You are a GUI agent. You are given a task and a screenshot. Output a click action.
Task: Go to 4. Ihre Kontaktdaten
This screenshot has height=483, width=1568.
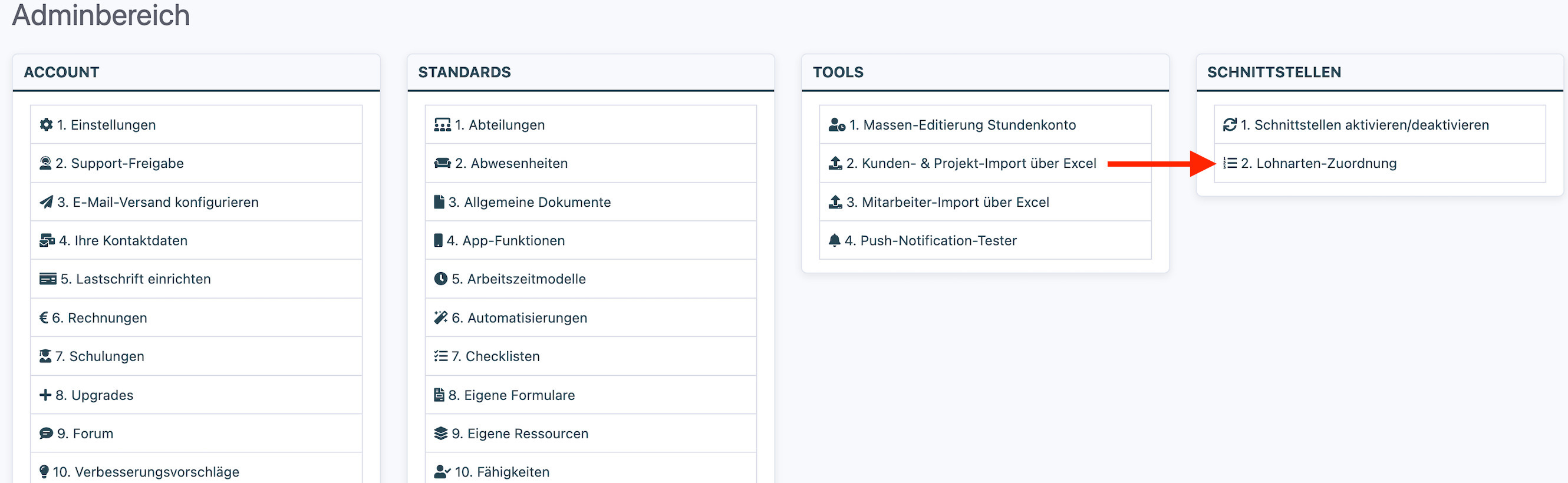pyautogui.click(x=196, y=240)
